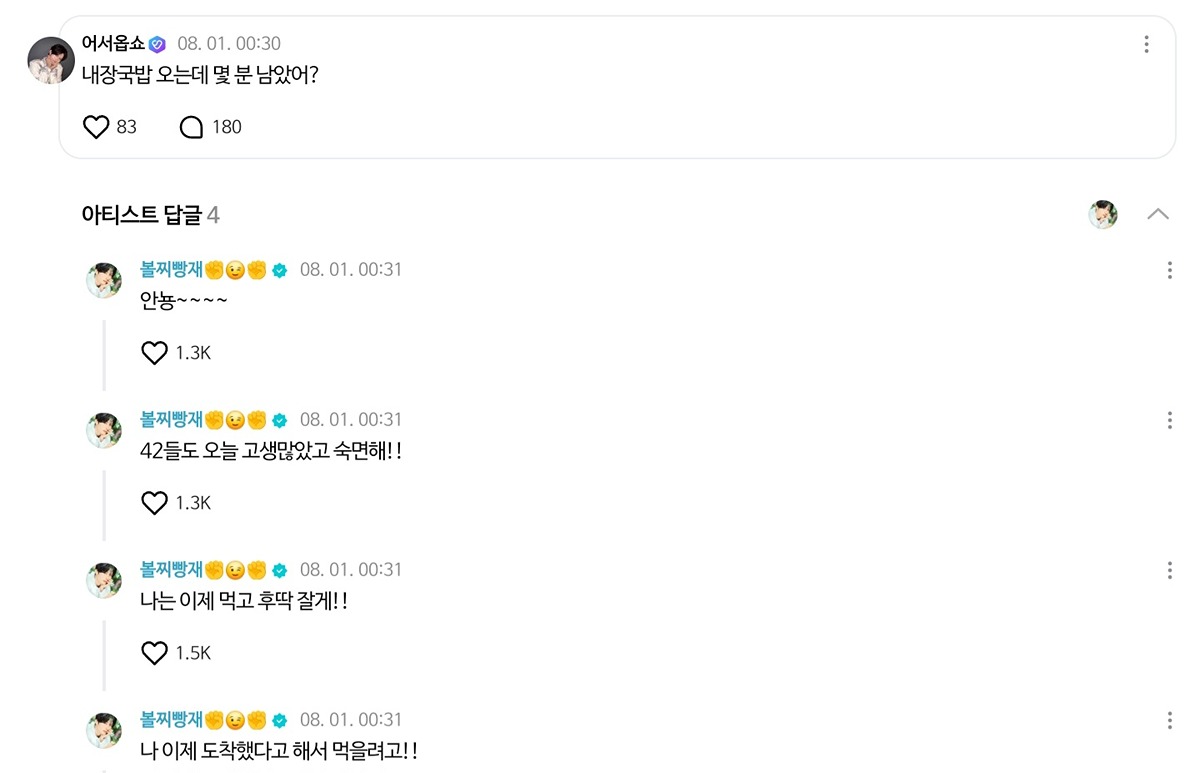This screenshot has width=1200, height=773.
Task: Click artist avatar beside the collapse chevron
Action: coord(1103,214)
